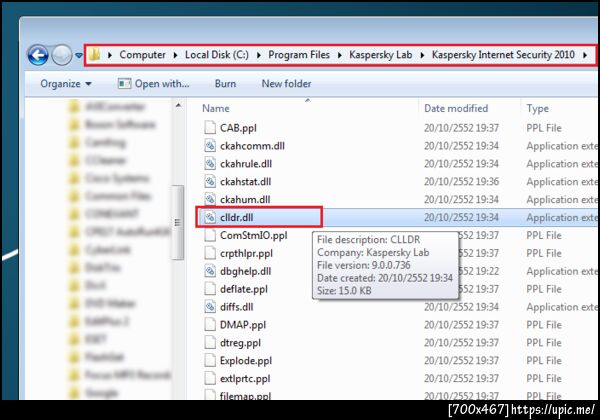Click the date modified of CAB.ppl
Image resolution: width=600 pixels, height=420 pixels.
click(x=461, y=128)
